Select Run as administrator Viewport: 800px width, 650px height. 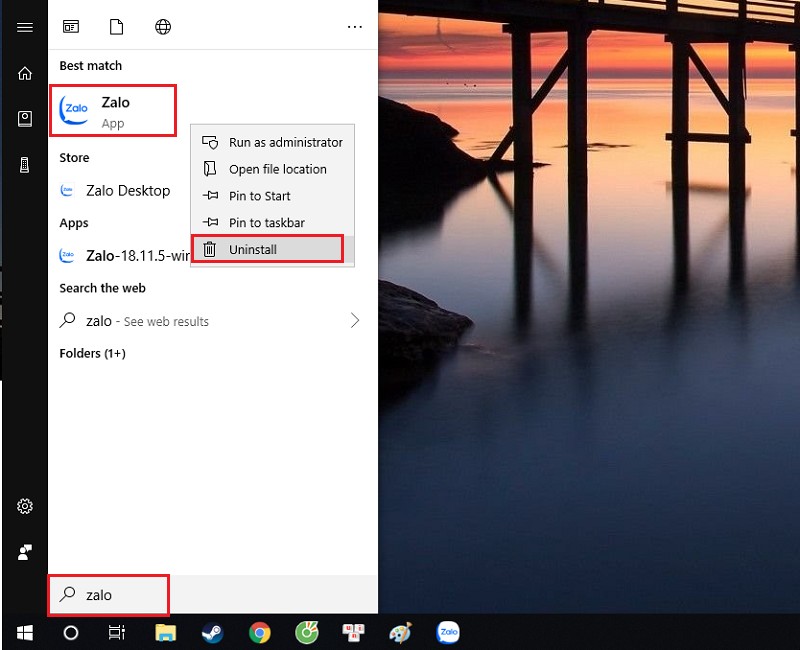[285, 143]
